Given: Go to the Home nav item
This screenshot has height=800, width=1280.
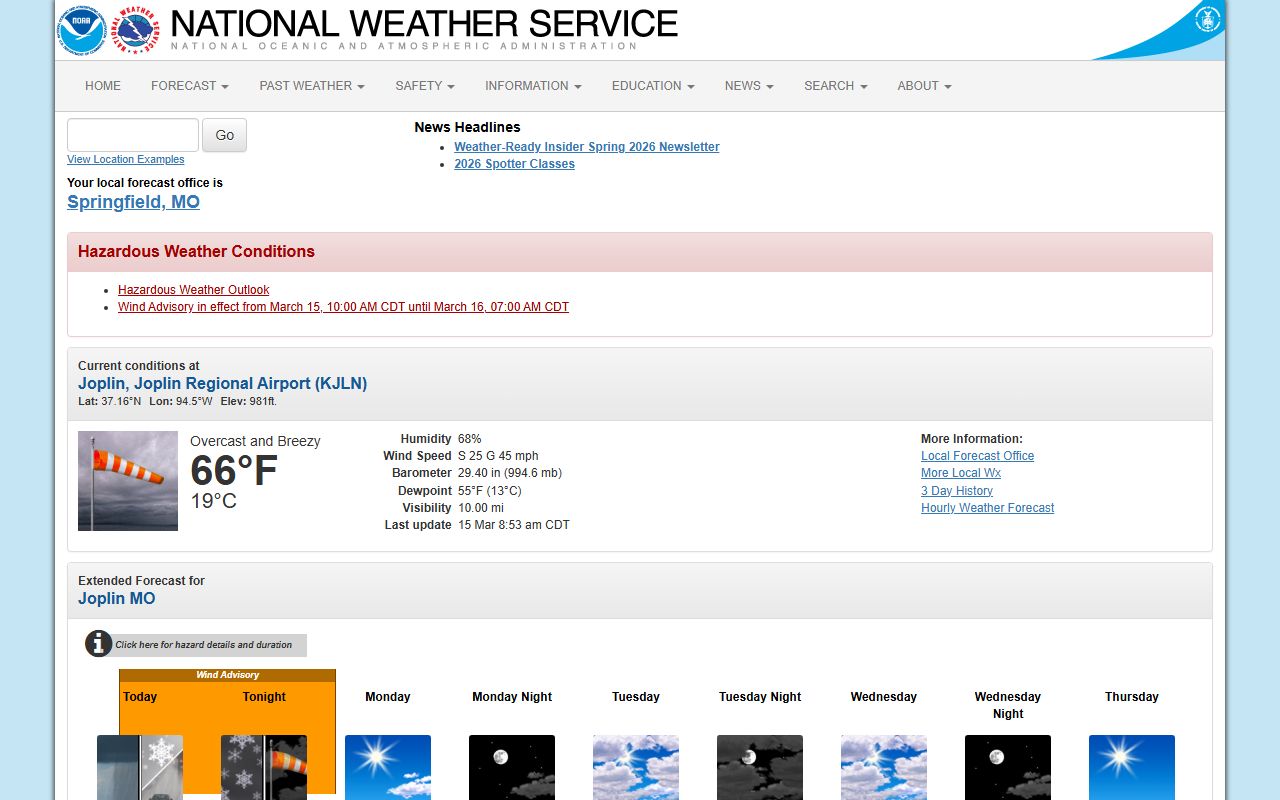Looking at the screenshot, I should pos(103,86).
